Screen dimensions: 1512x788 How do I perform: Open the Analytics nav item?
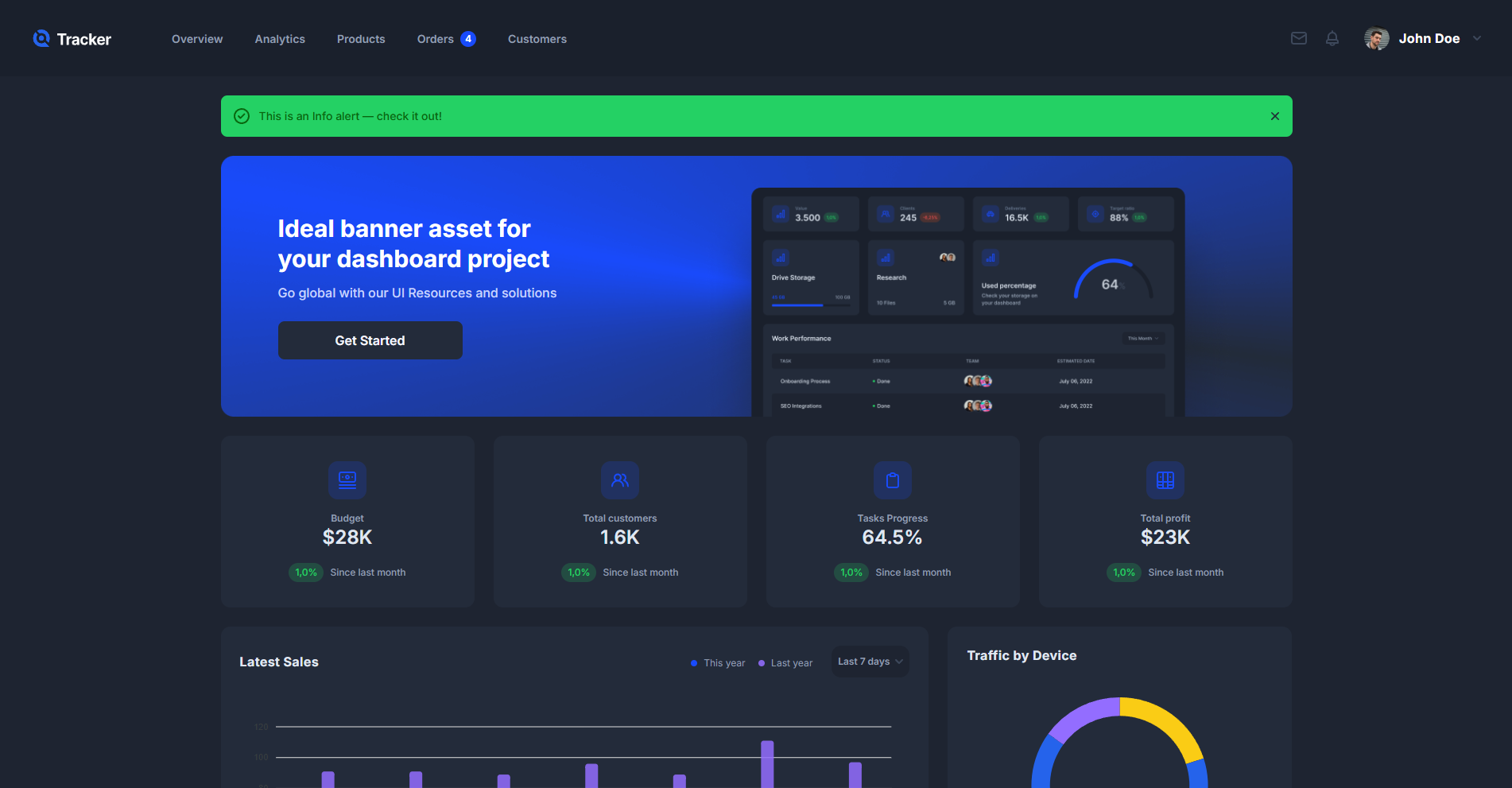280,39
